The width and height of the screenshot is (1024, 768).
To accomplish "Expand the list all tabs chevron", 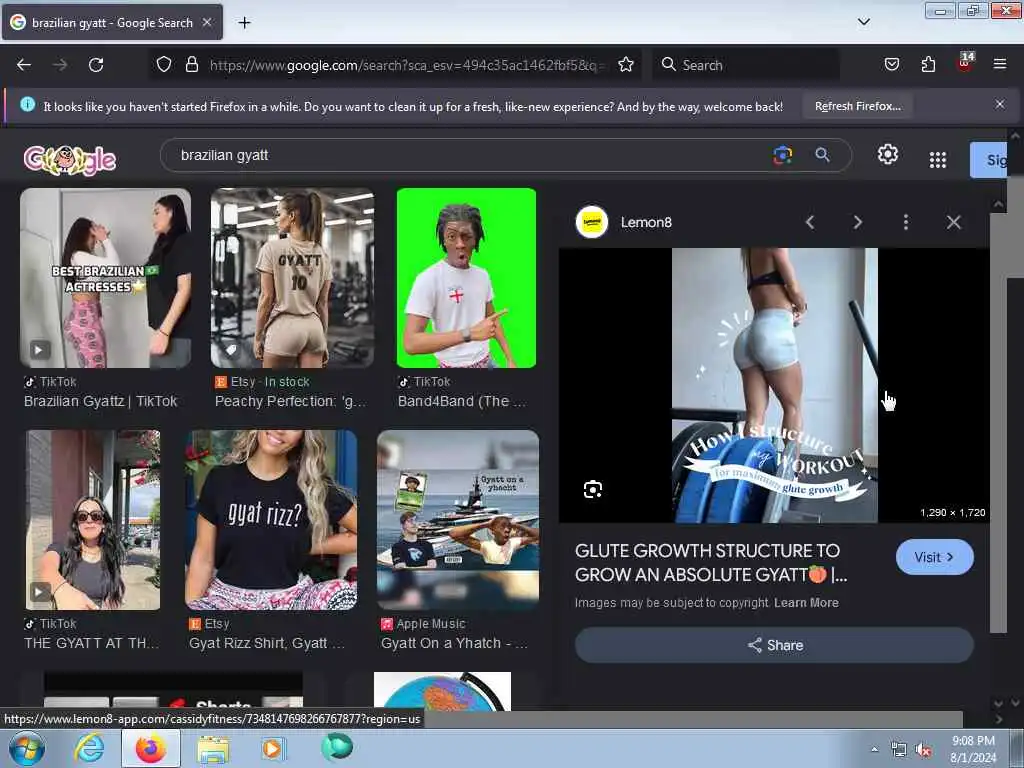I will [x=863, y=22].
